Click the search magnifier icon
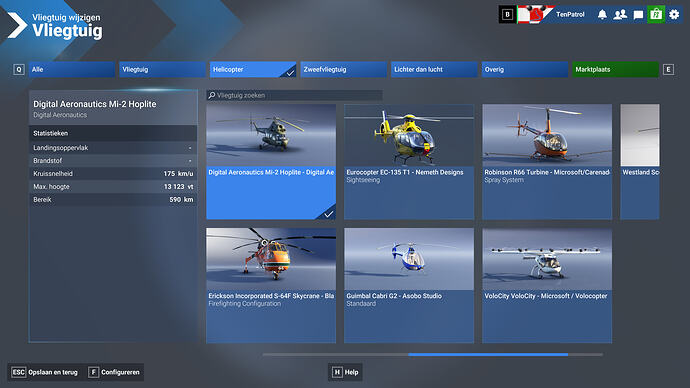The image size is (690, 388). point(212,95)
